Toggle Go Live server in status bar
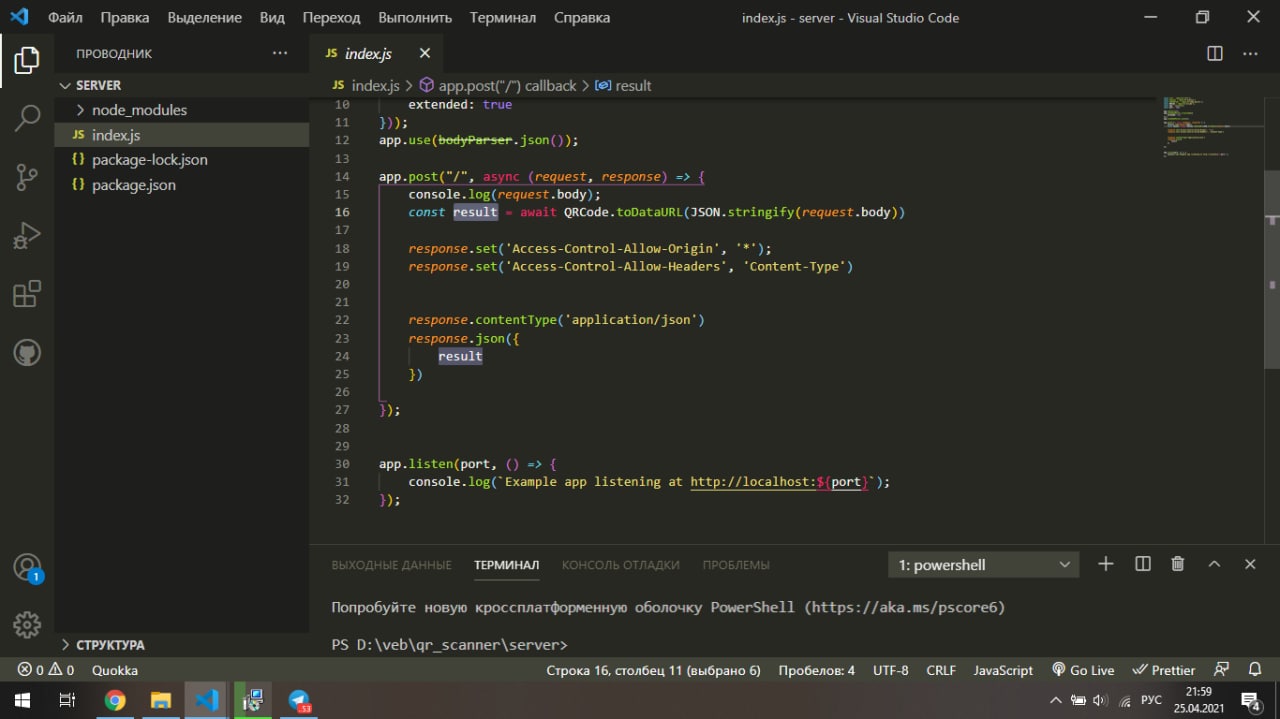 tap(1082, 670)
